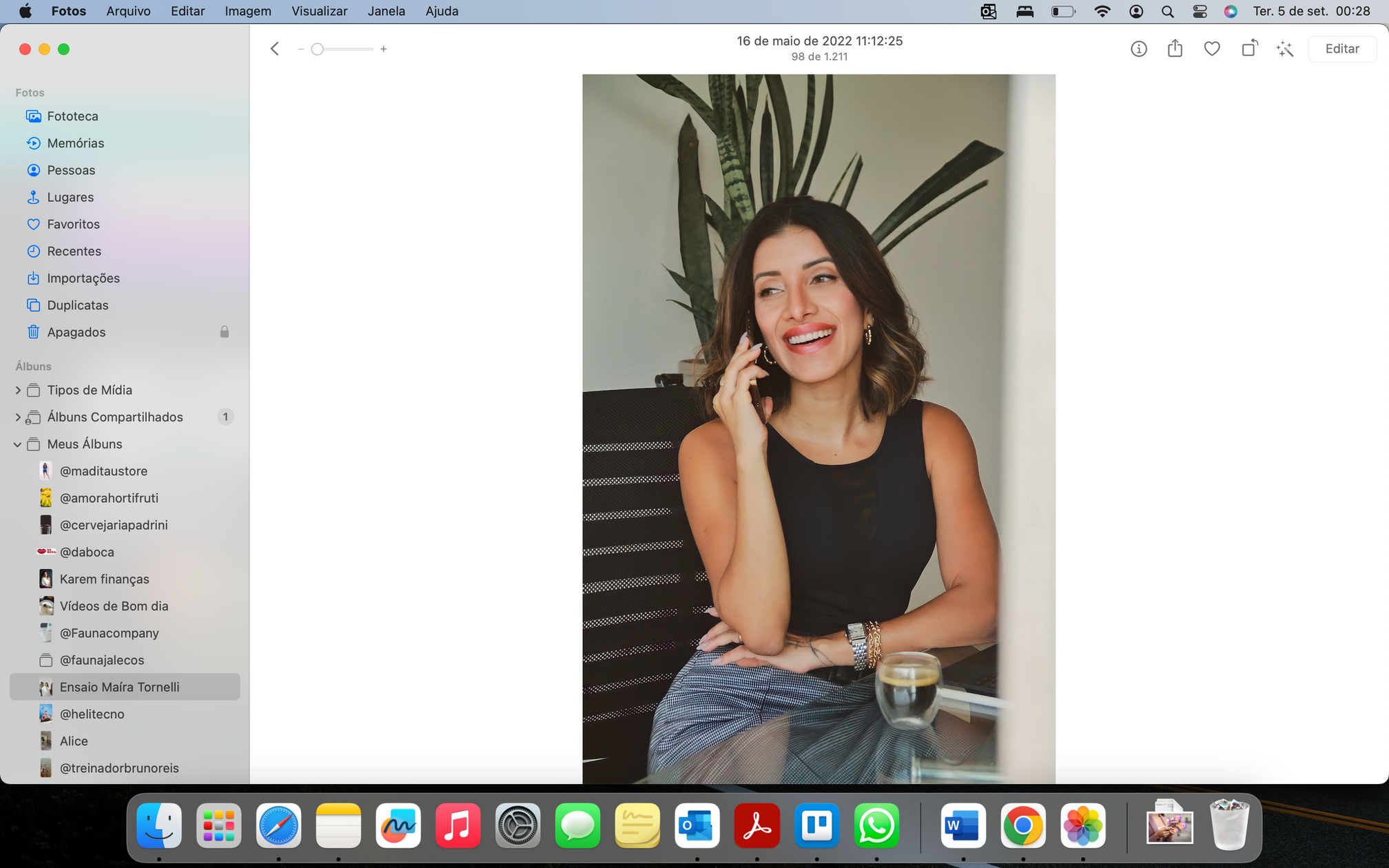The width and height of the screenshot is (1389, 868).
Task: Open Google Chrome from the Dock
Action: click(x=1023, y=825)
